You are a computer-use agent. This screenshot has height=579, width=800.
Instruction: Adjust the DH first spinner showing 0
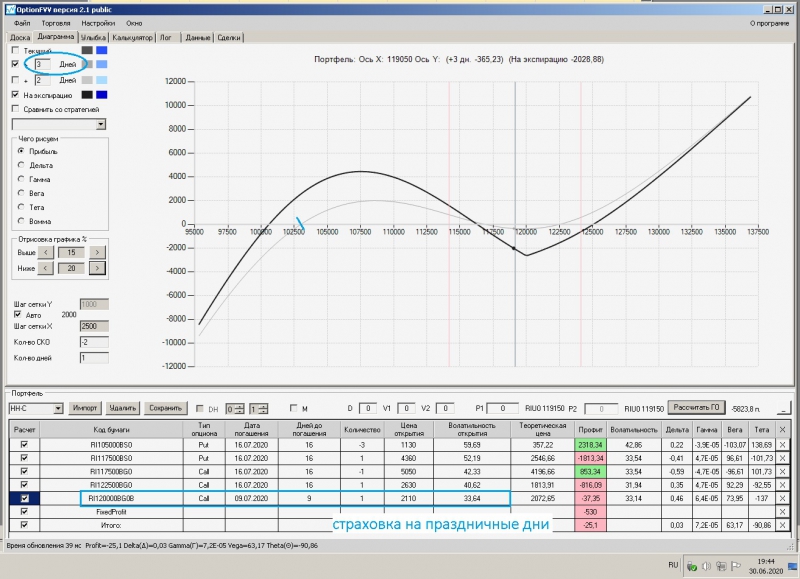pyautogui.click(x=235, y=409)
